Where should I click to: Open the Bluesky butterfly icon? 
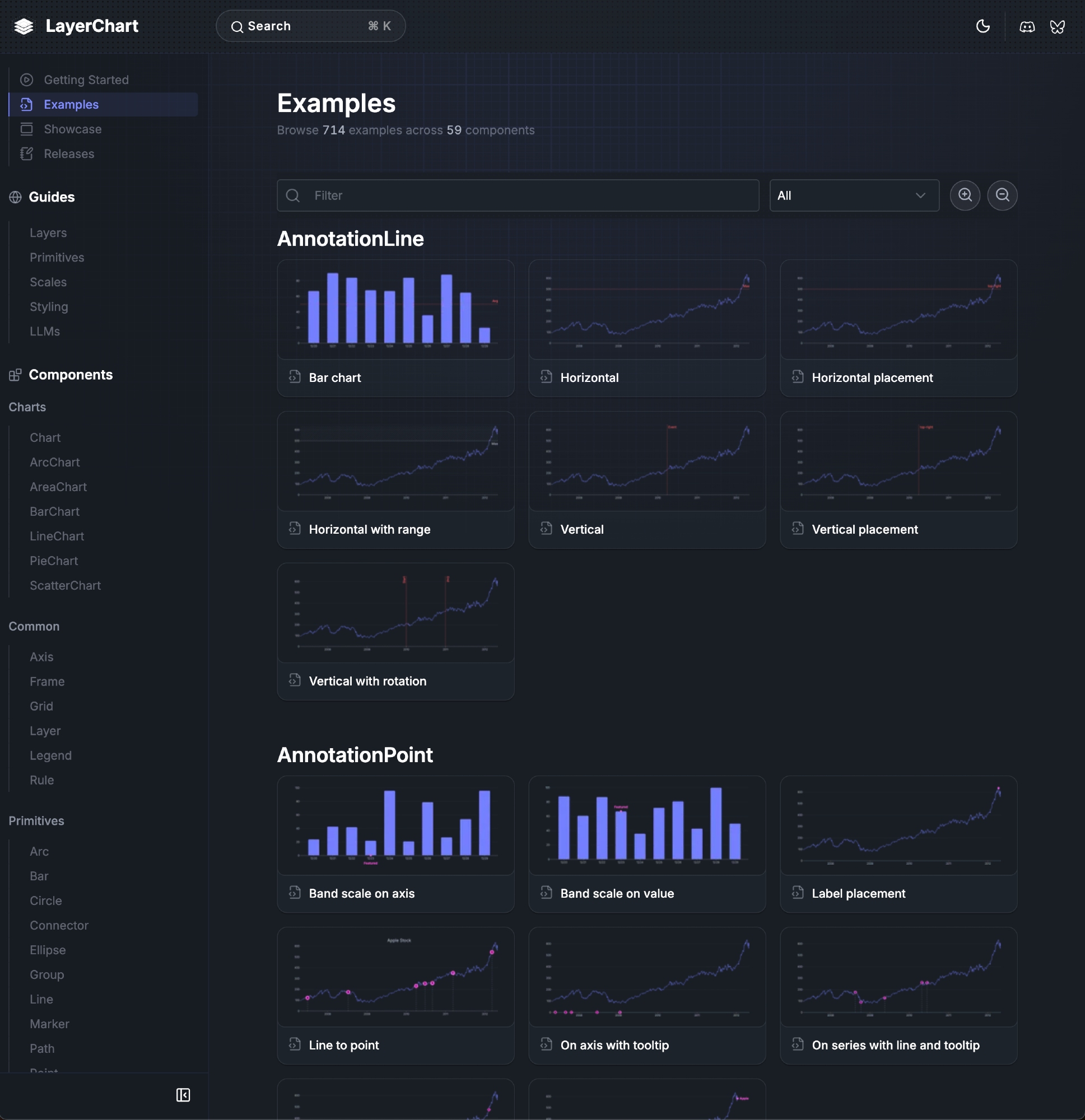[x=1057, y=26]
